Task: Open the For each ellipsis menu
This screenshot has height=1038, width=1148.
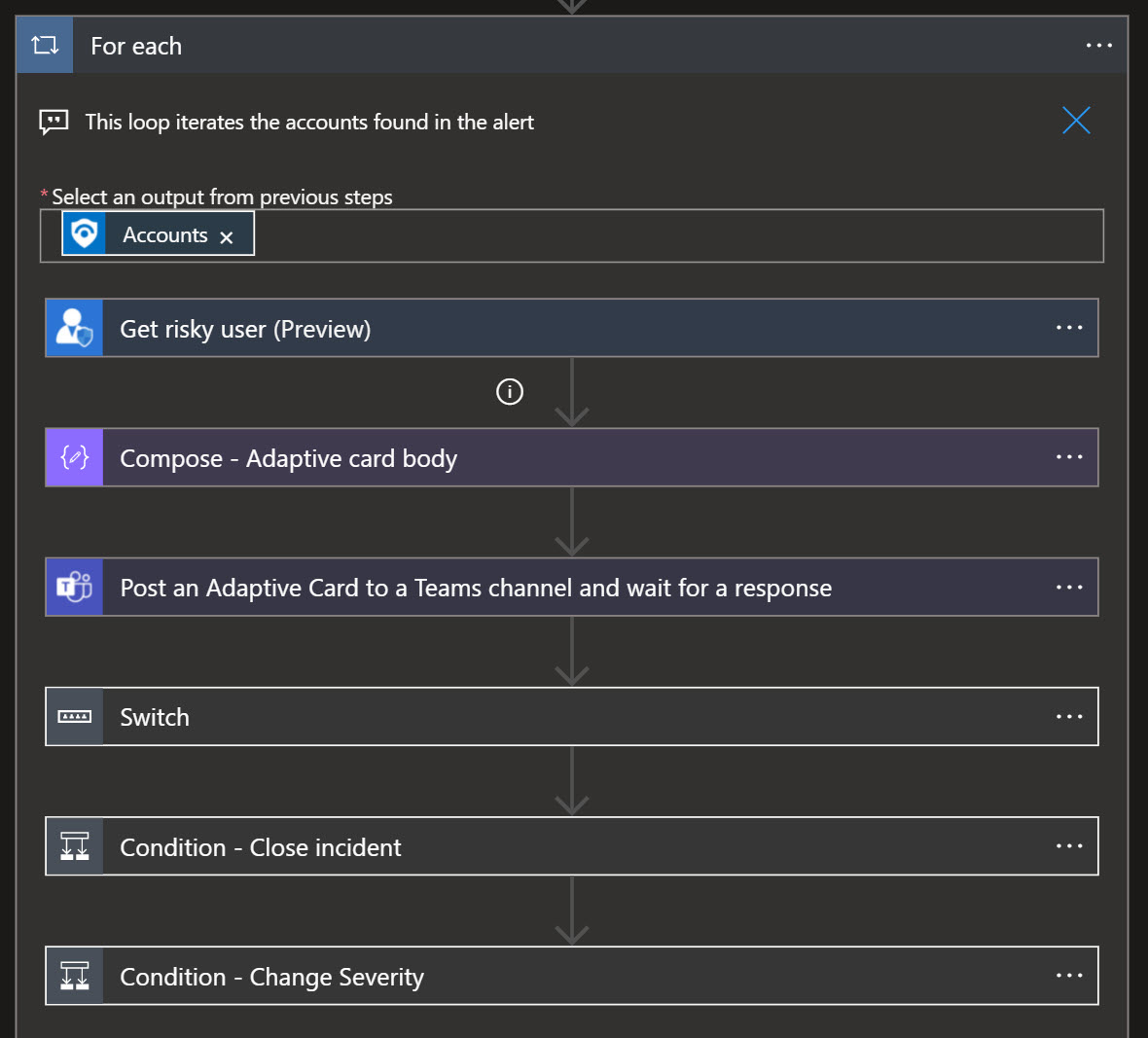Action: [1098, 46]
